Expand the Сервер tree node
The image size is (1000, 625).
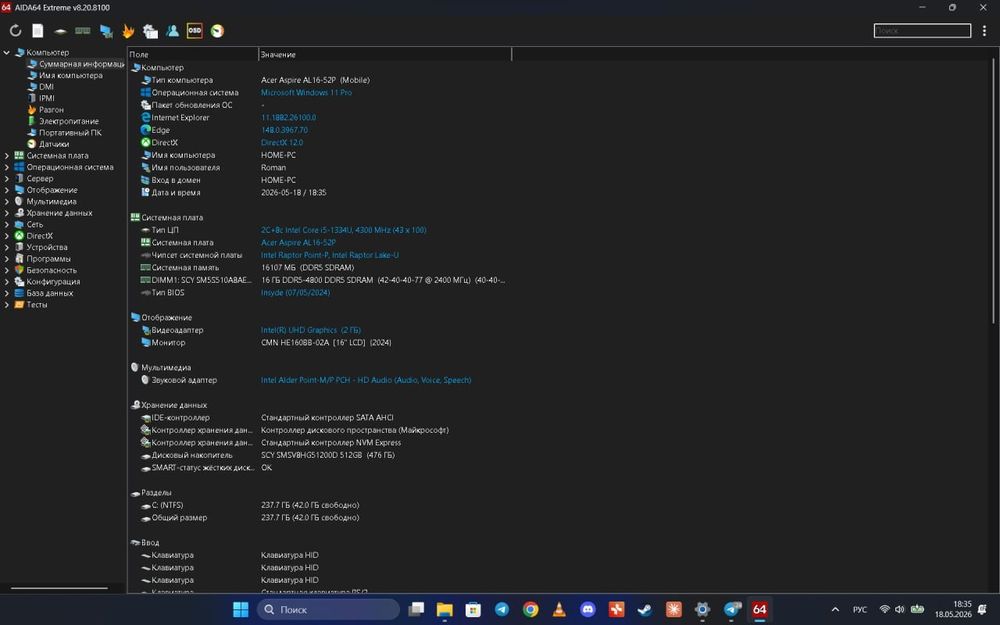6,179
